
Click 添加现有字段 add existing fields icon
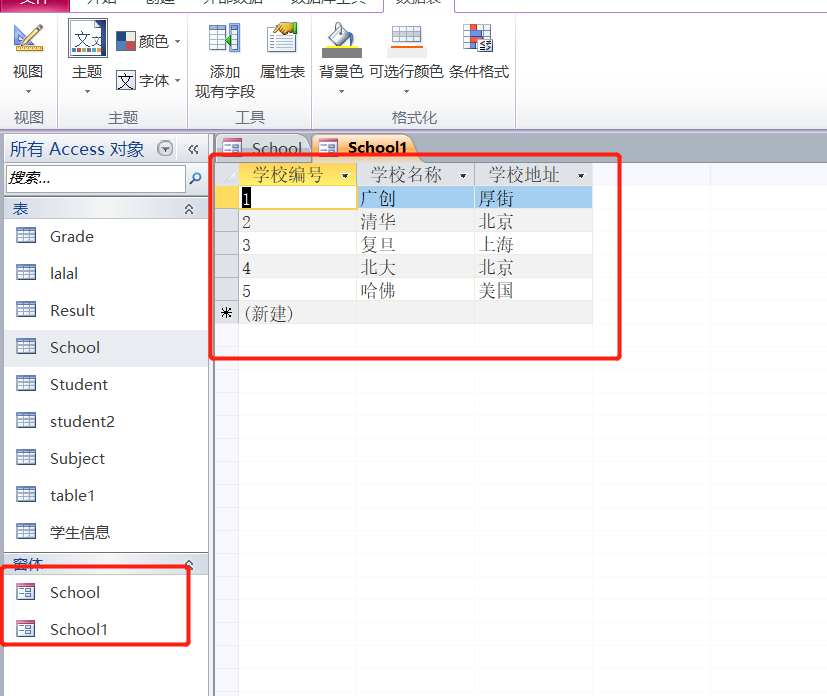tap(224, 39)
